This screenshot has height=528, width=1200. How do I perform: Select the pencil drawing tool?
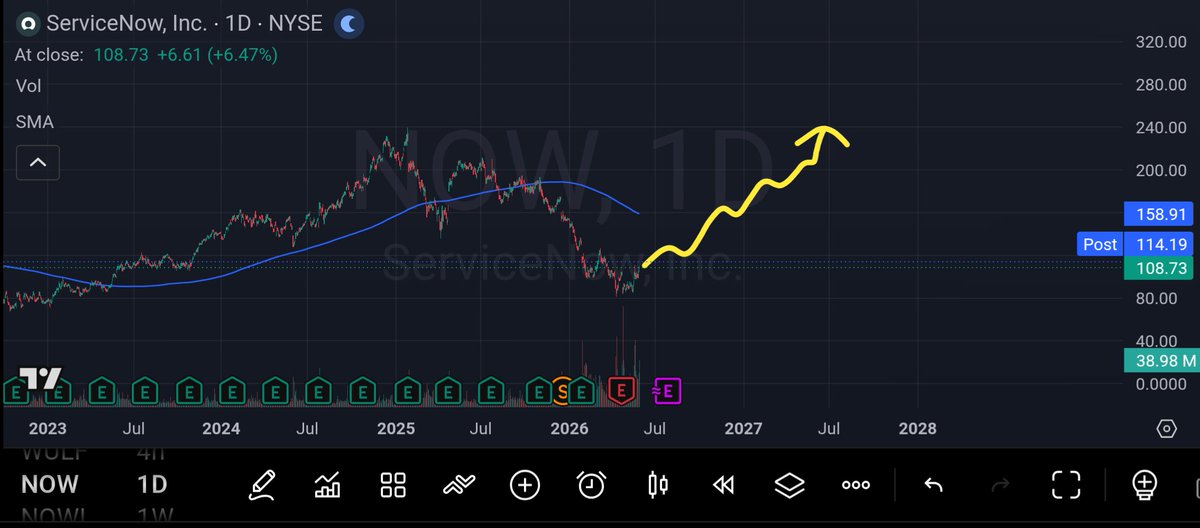point(262,485)
